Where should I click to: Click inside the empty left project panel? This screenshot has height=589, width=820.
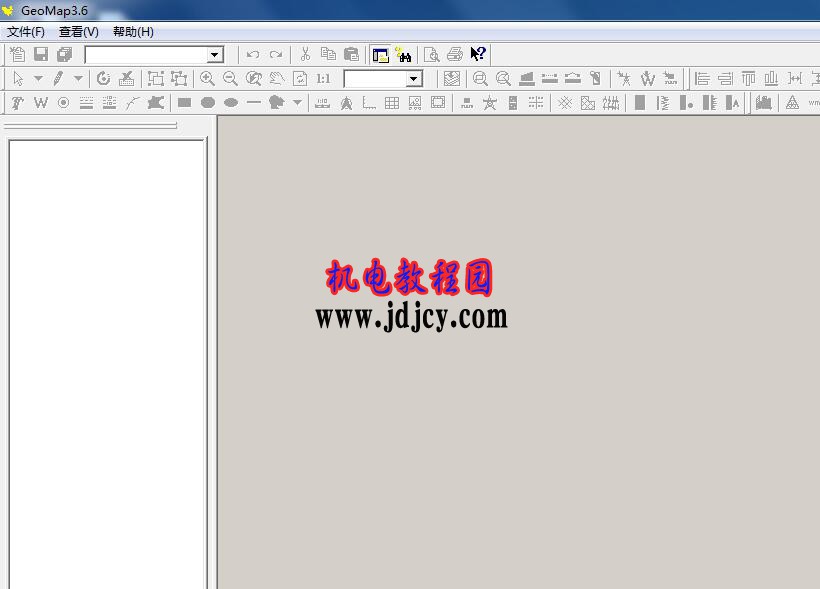107,364
